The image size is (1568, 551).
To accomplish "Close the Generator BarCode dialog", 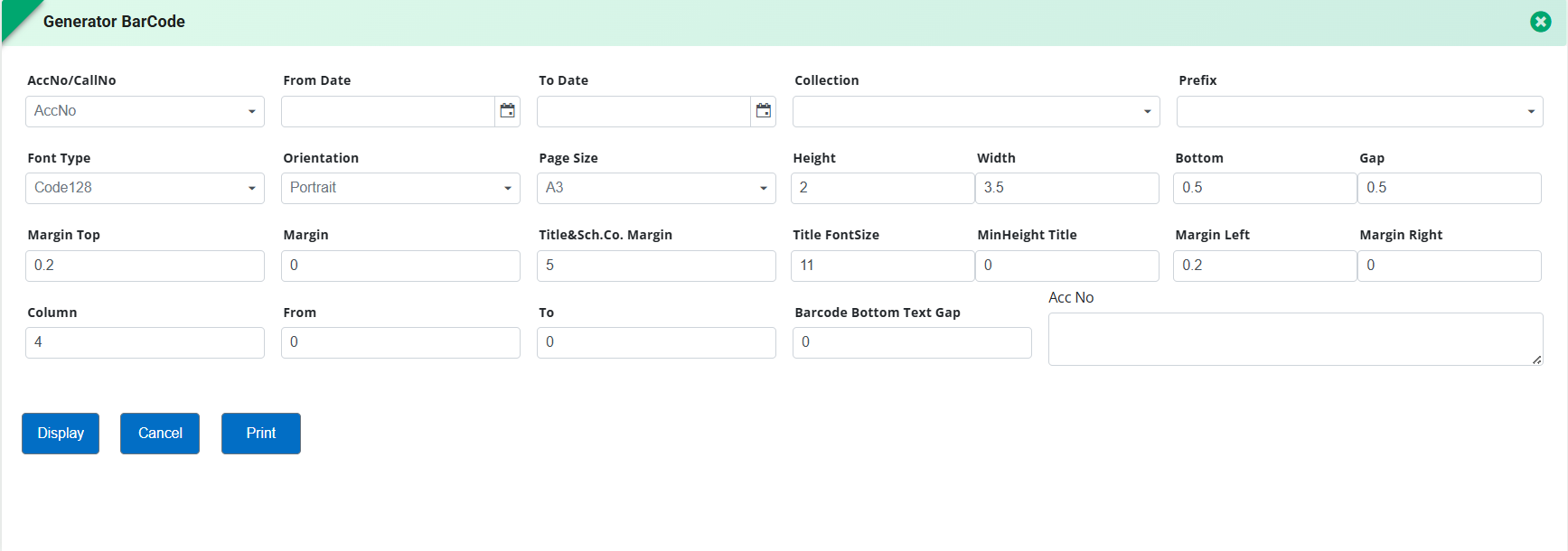I will pos(1541,22).
